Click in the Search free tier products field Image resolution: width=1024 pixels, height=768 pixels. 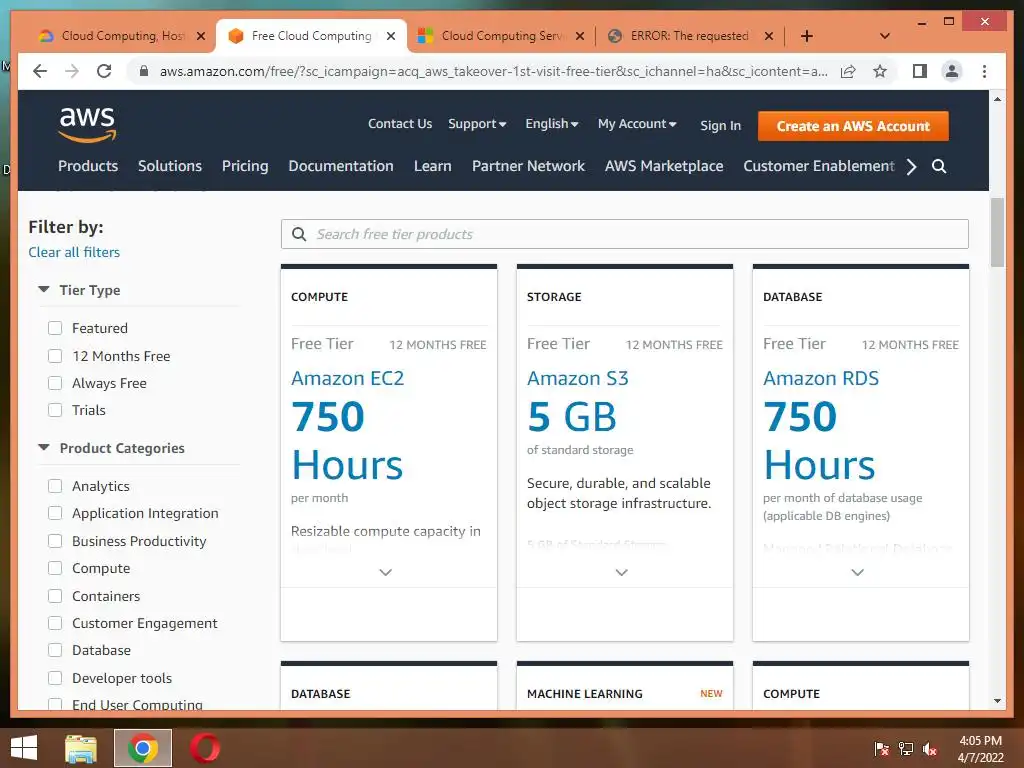[624, 234]
